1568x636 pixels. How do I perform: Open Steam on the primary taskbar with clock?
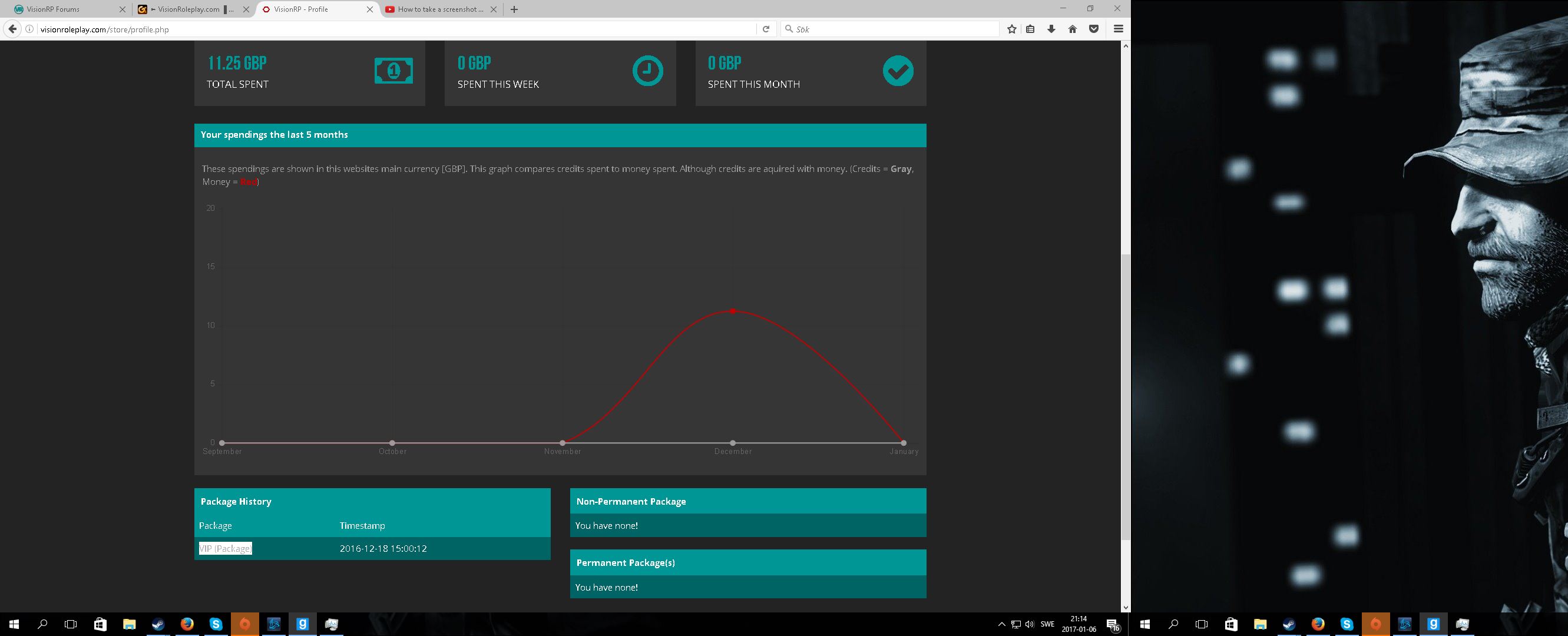click(158, 624)
